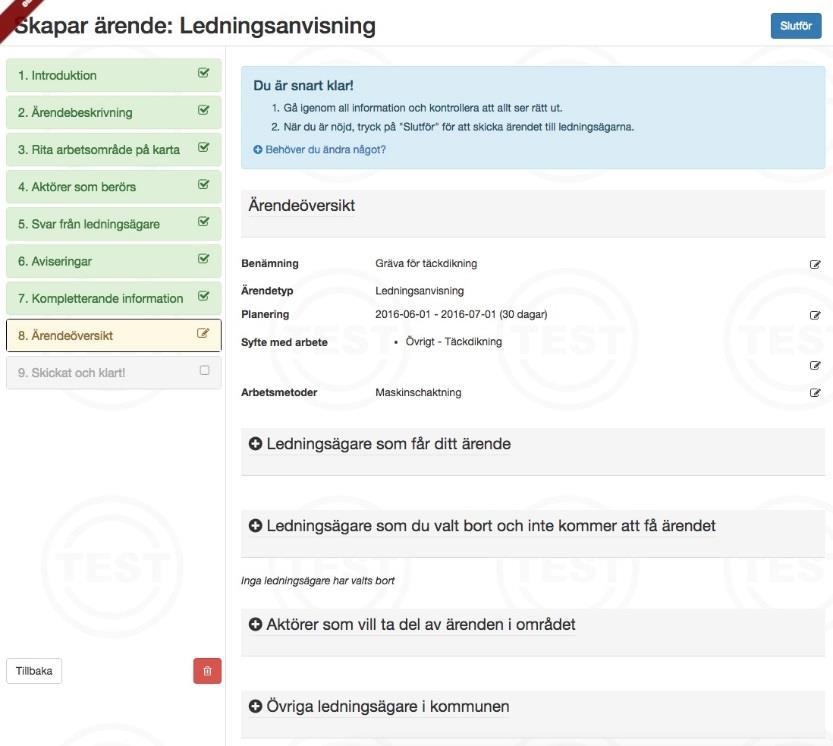Open step 7. Kompletterande information

[x=114, y=299]
